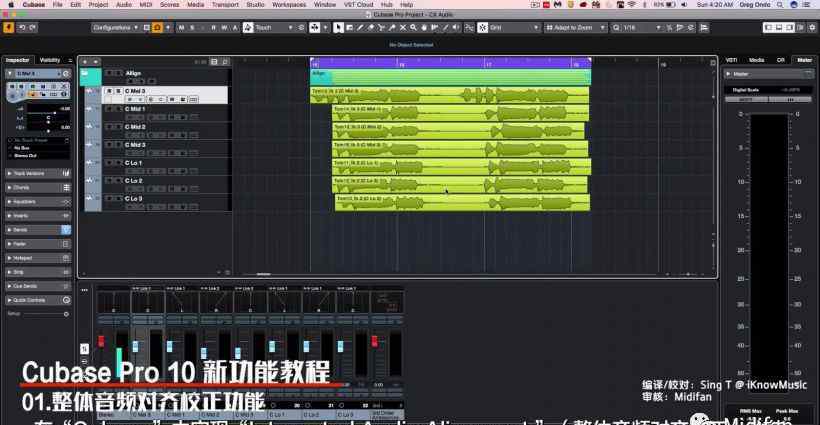Toggle global Solo S in toolbar
Screen dimensions: 820x425
(192, 27)
